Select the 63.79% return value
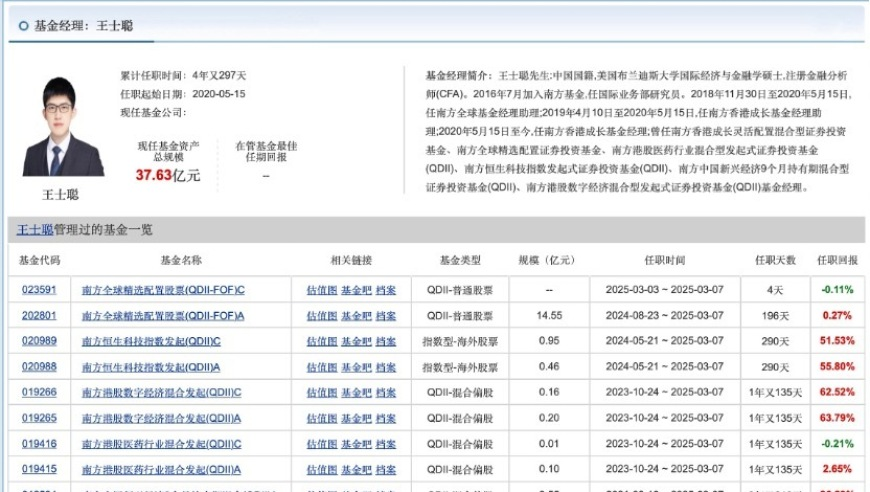This screenshot has height=492, width=870. tap(837, 418)
